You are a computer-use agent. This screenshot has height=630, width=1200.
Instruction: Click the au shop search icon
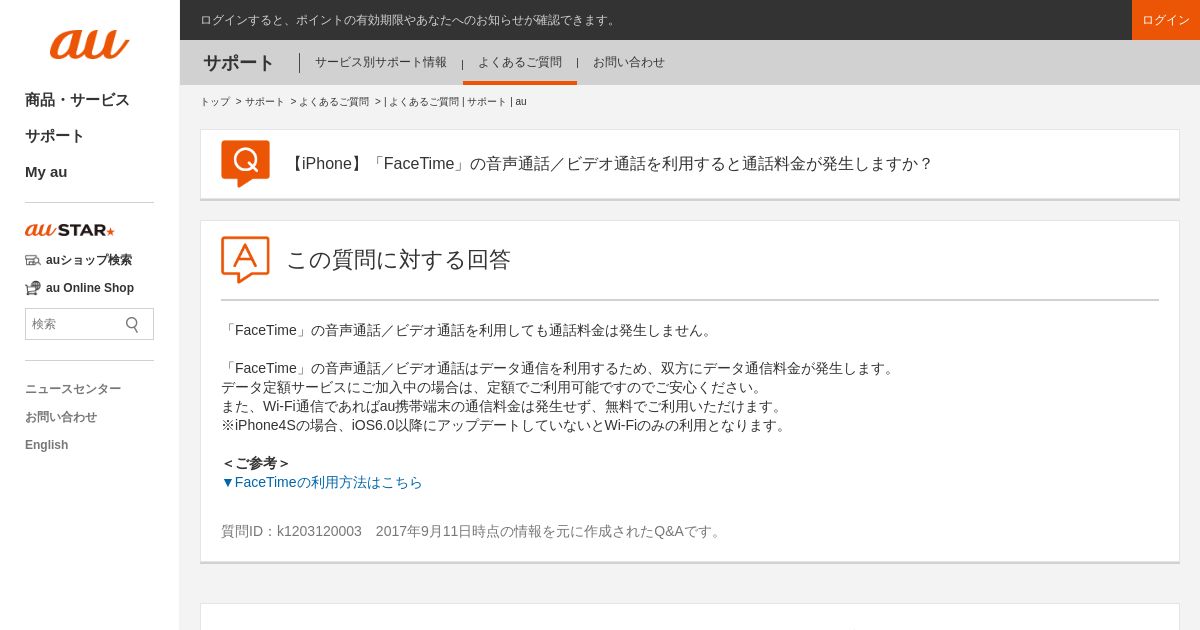33,260
